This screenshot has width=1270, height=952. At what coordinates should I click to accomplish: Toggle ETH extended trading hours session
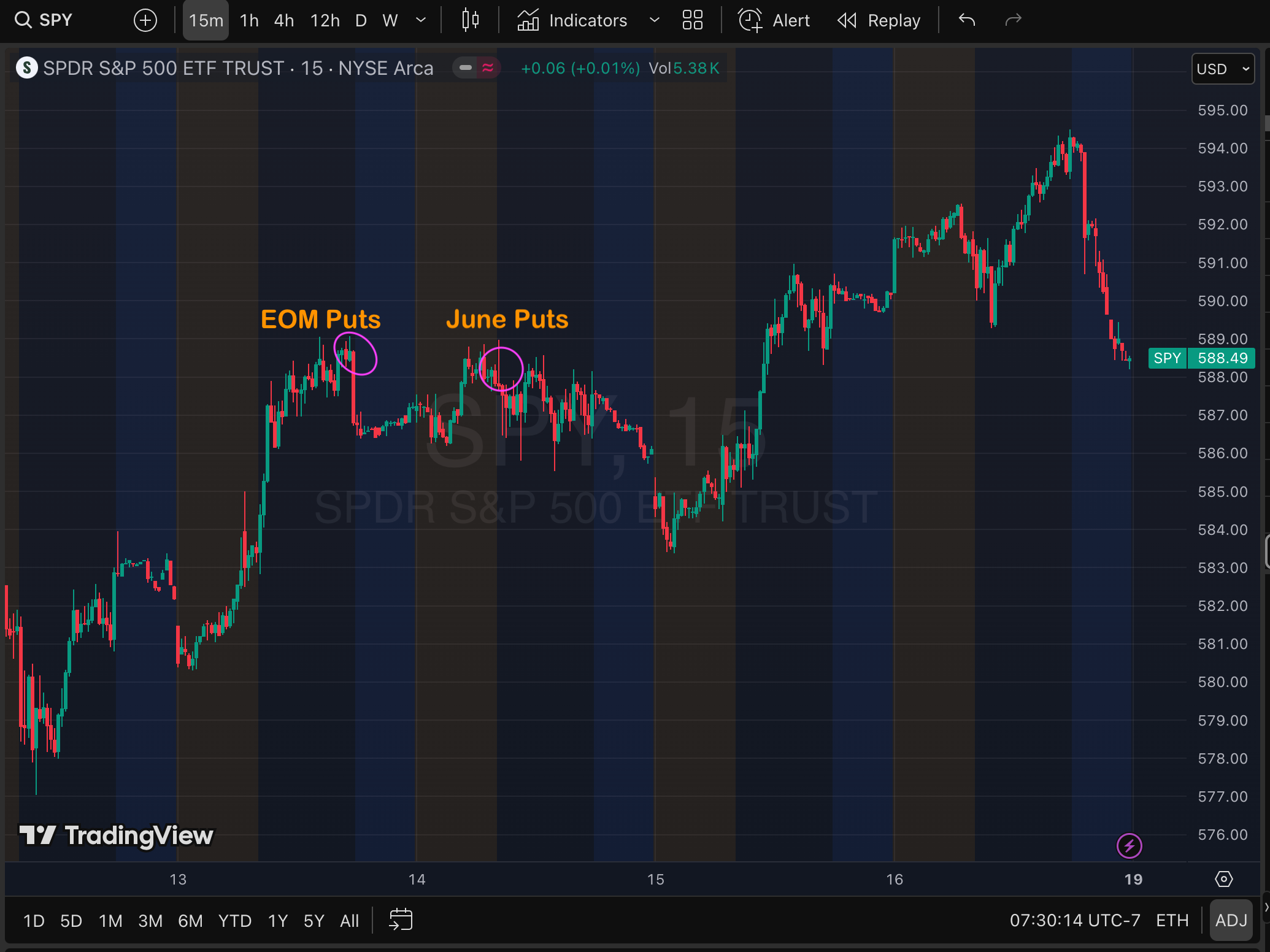pyautogui.click(x=1172, y=921)
